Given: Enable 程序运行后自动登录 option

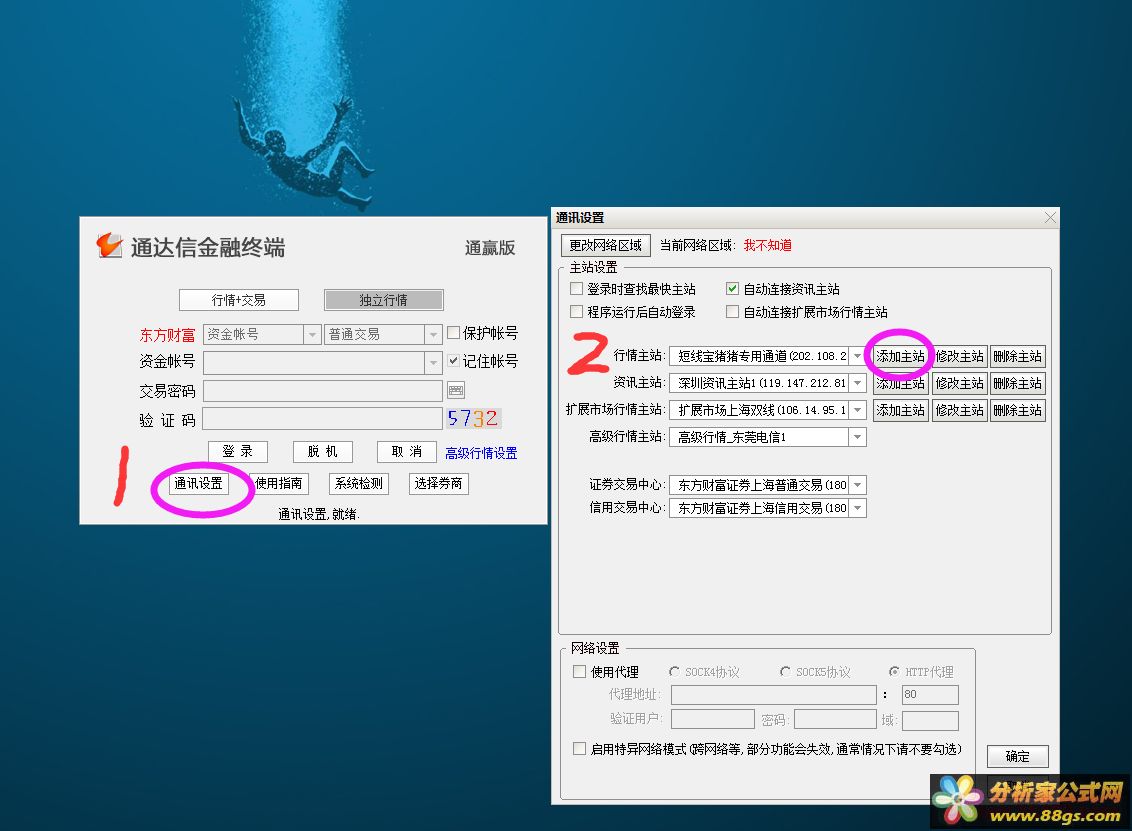Looking at the screenshot, I should [x=576, y=312].
